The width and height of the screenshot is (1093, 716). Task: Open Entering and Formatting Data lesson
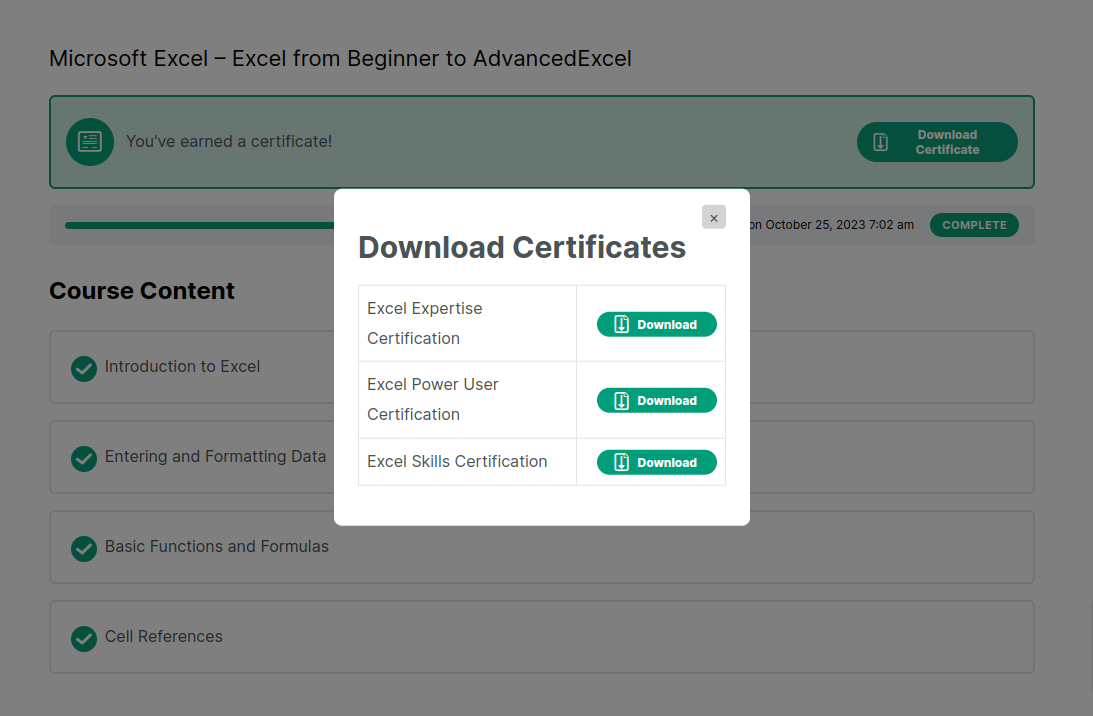tap(215, 457)
